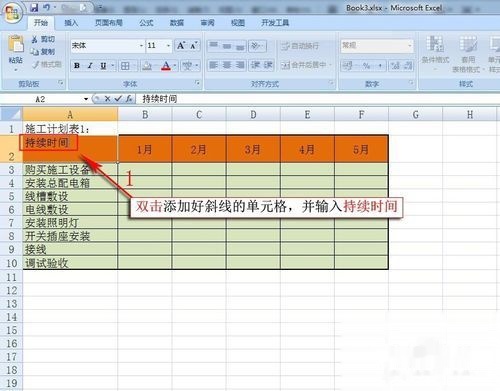Increase the cell indent
This screenshot has width=500, height=391.
(268, 65)
